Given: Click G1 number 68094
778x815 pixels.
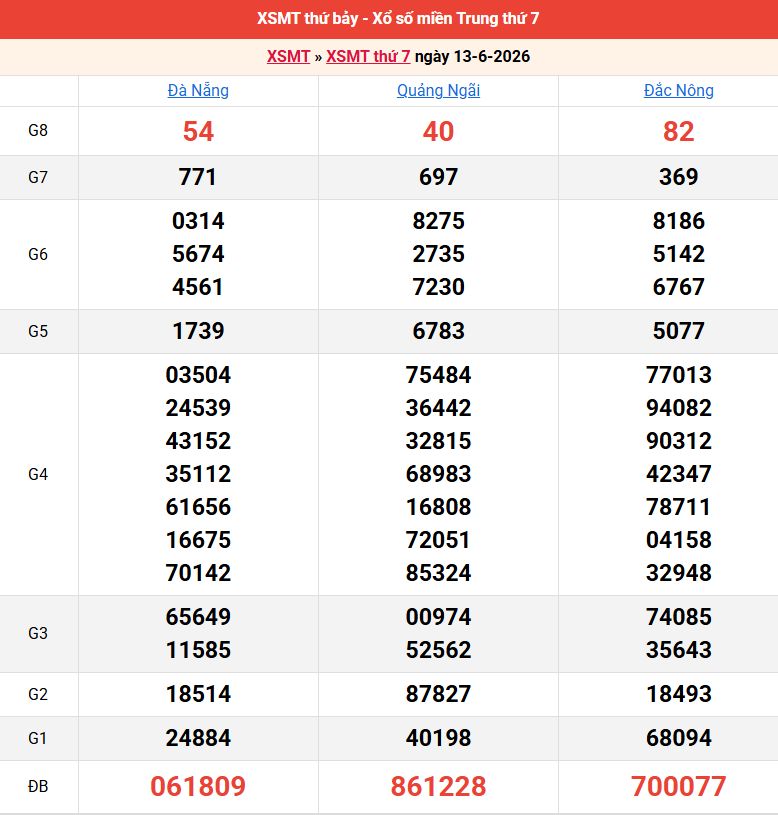Looking at the screenshot, I should 679,738.
